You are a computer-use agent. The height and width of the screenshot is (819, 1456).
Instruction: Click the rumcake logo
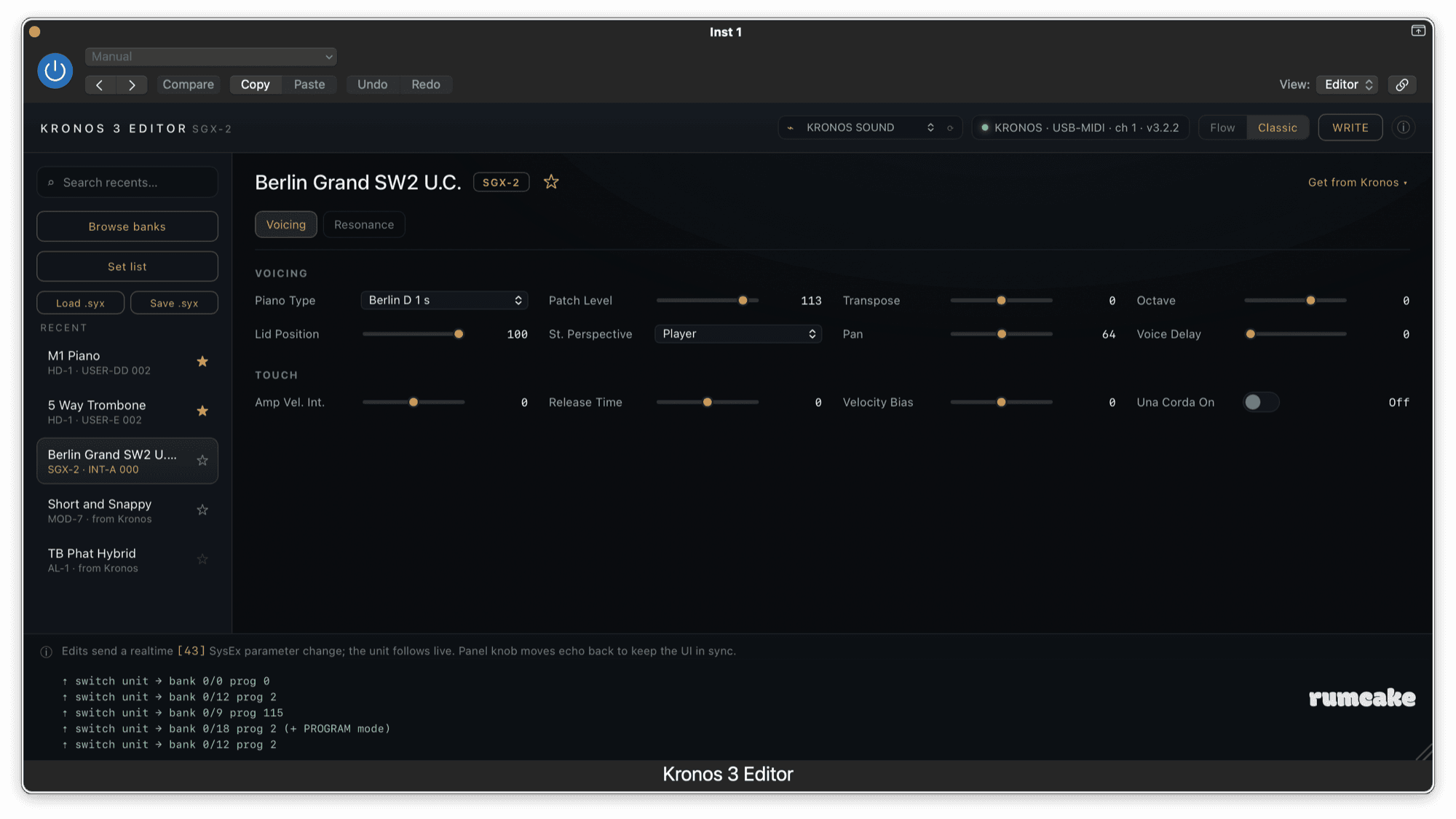[x=1362, y=697]
